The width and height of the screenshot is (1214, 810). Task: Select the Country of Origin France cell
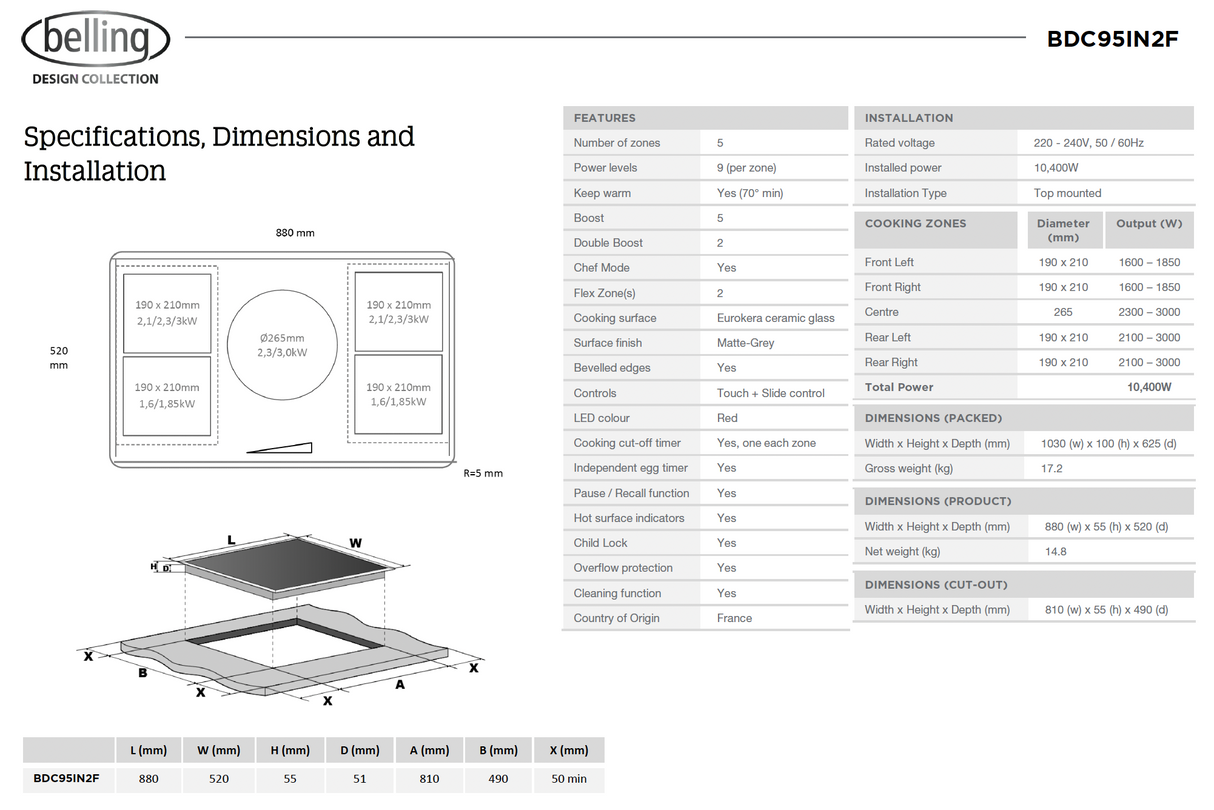(734, 618)
